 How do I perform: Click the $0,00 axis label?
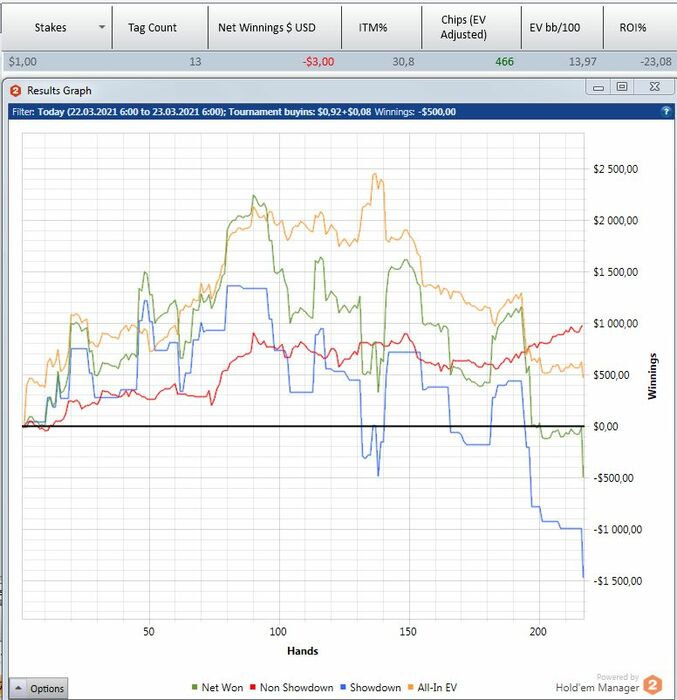606,426
